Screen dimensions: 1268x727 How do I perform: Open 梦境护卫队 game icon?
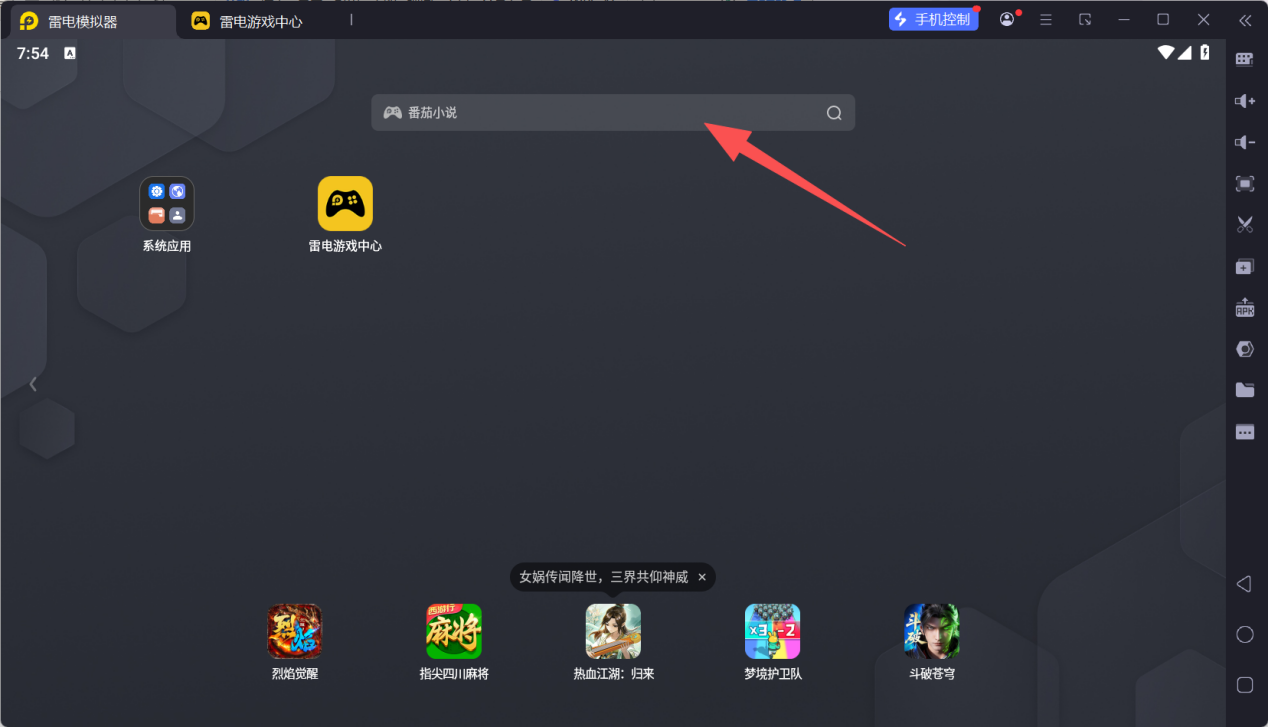coord(773,631)
